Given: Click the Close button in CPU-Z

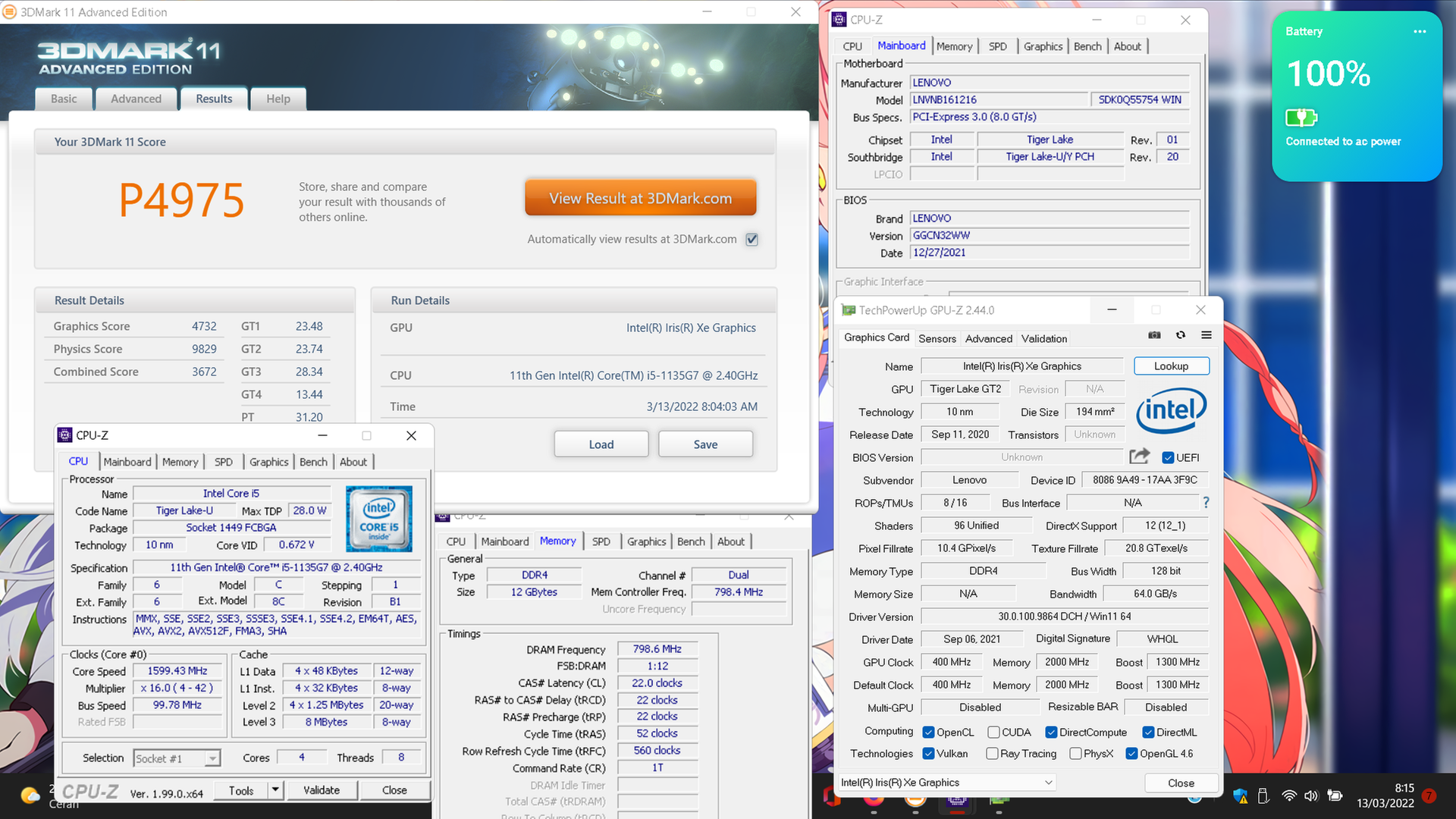Looking at the screenshot, I should (394, 790).
